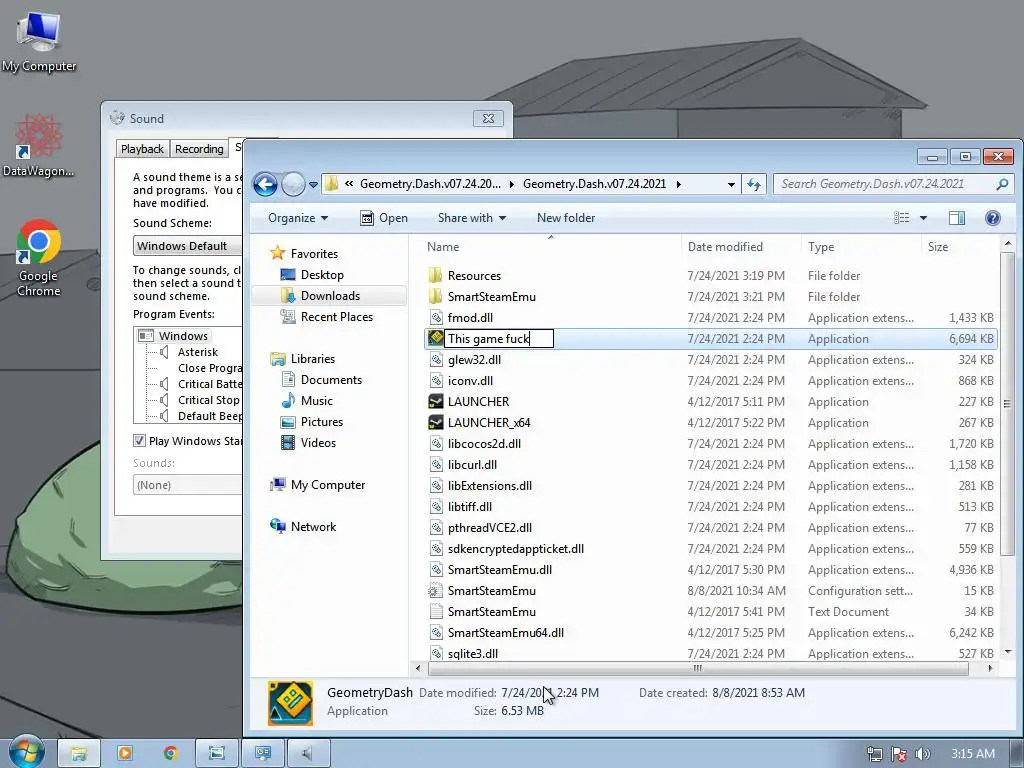Select Critical Stop in Program Events
The image size is (1024, 768).
pos(208,400)
